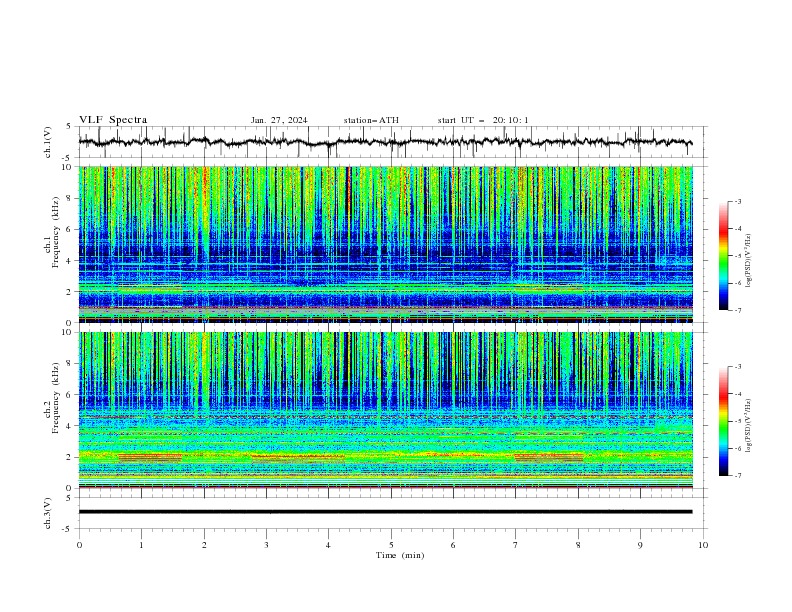Click the "start UT = 20:10:1" header text

(x=483, y=120)
